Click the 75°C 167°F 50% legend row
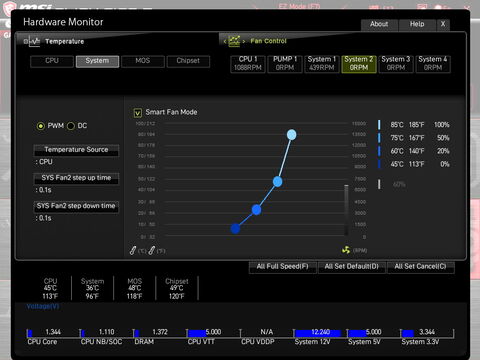The width and height of the screenshot is (480, 360). tap(414, 138)
